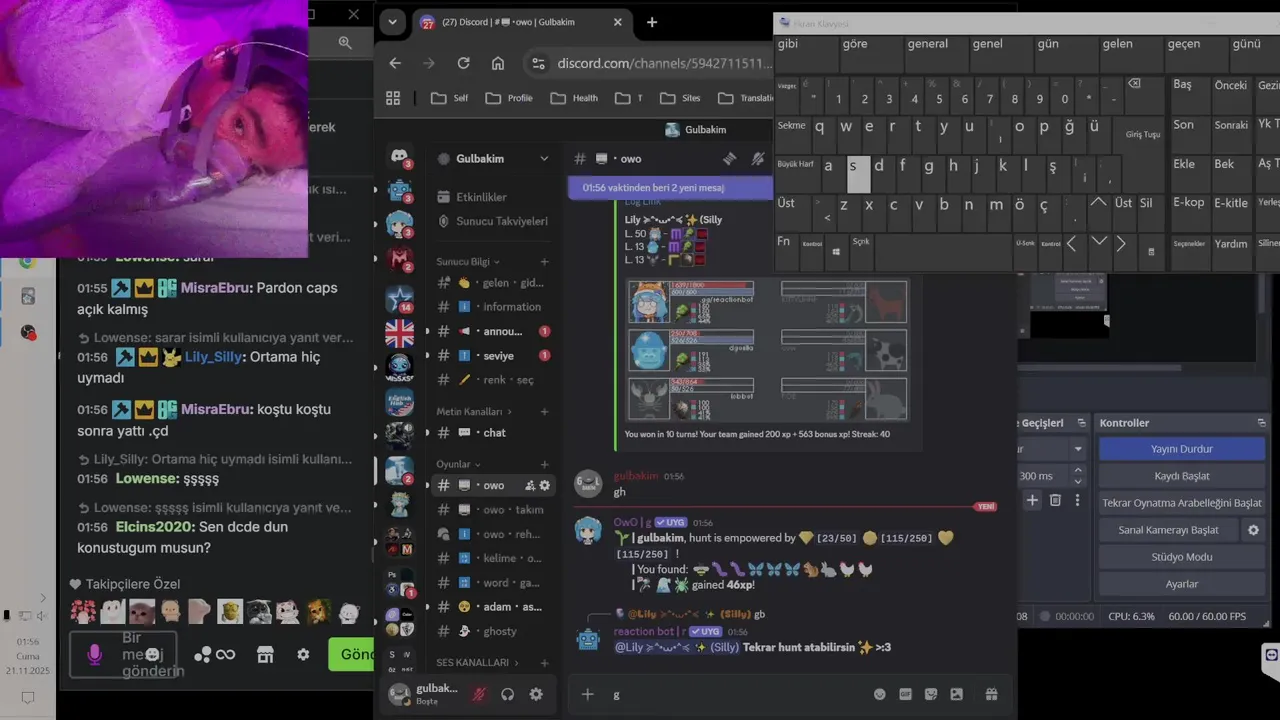This screenshot has width=1280, height=720.
Task: Collapse the Metin Kanalları category
Action: point(474,411)
